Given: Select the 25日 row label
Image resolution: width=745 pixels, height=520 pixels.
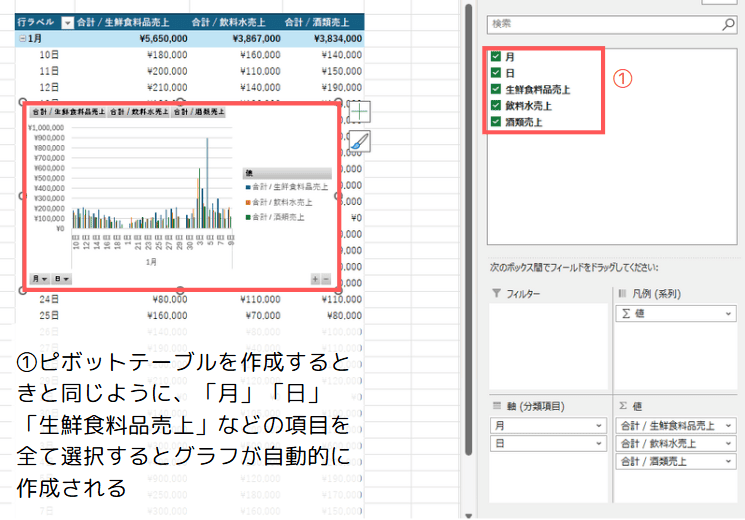Looking at the screenshot, I should point(49,316).
